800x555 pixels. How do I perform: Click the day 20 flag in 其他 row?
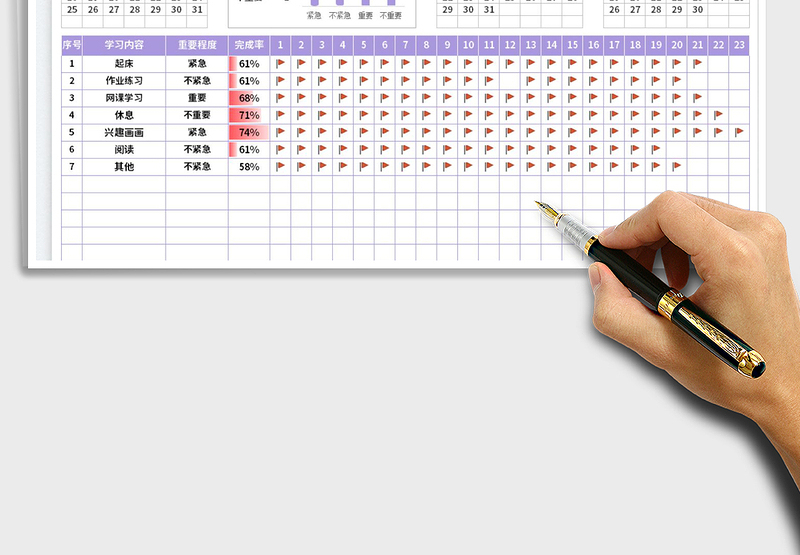676,166
